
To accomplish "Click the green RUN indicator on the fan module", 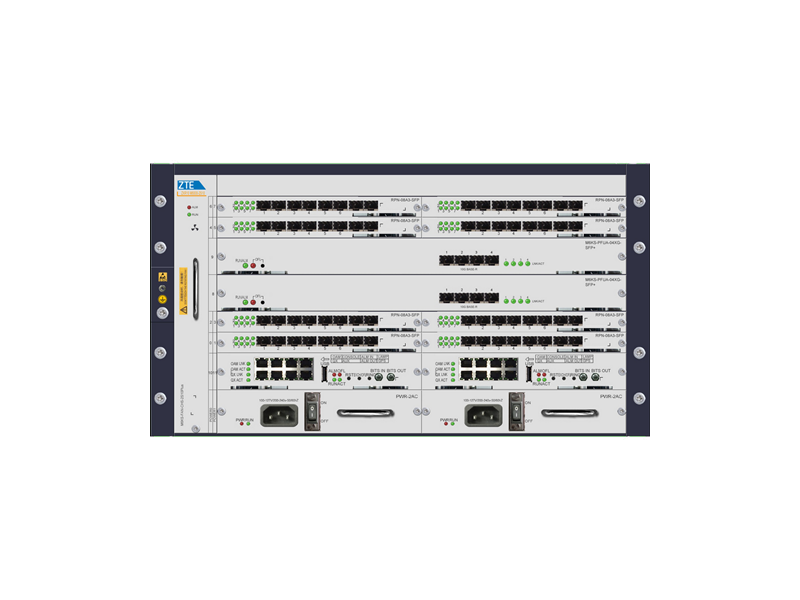I will (x=189, y=214).
